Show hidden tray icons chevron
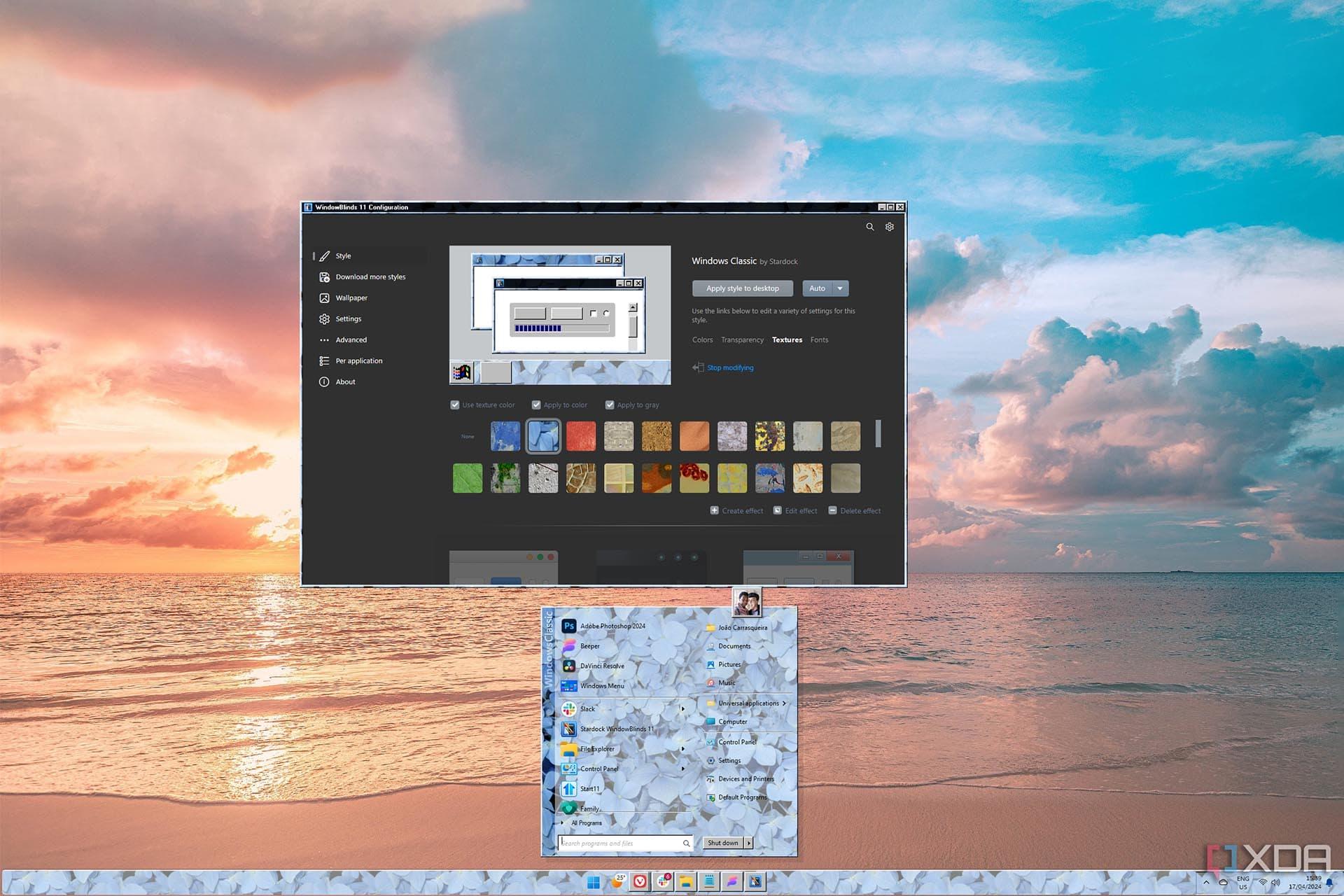Viewport: 1344px width, 896px height. [x=1206, y=883]
